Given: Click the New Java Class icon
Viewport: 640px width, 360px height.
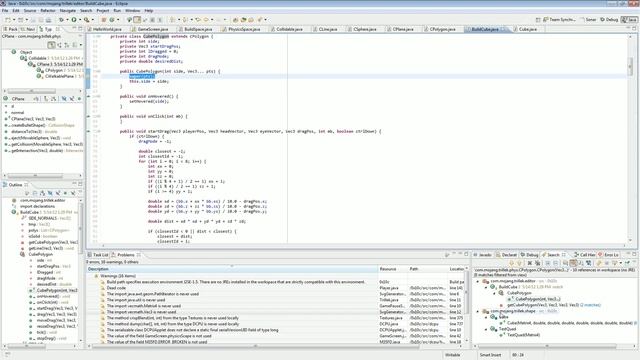Looking at the screenshot, I should [x=112, y=20].
